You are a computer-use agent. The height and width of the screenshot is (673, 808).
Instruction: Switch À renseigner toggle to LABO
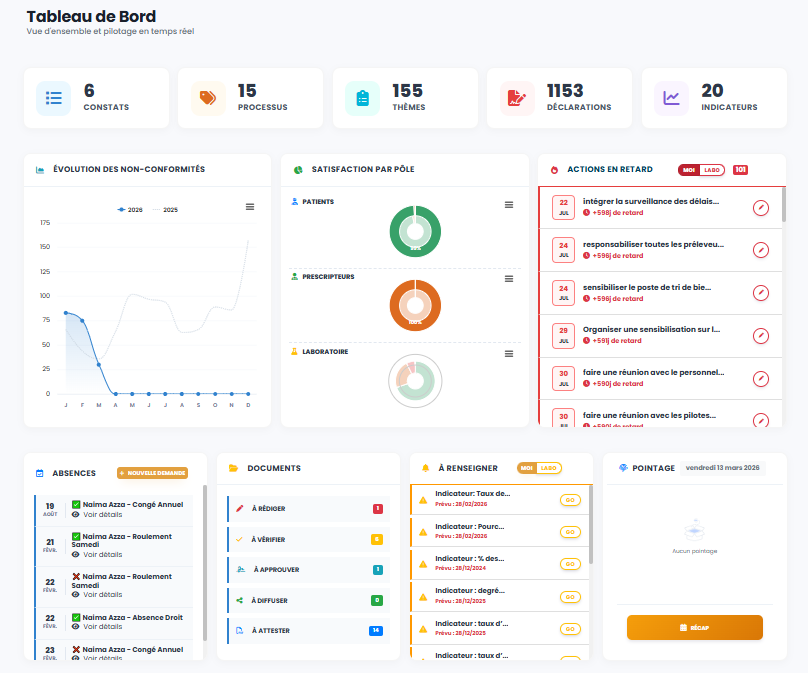[x=549, y=468]
